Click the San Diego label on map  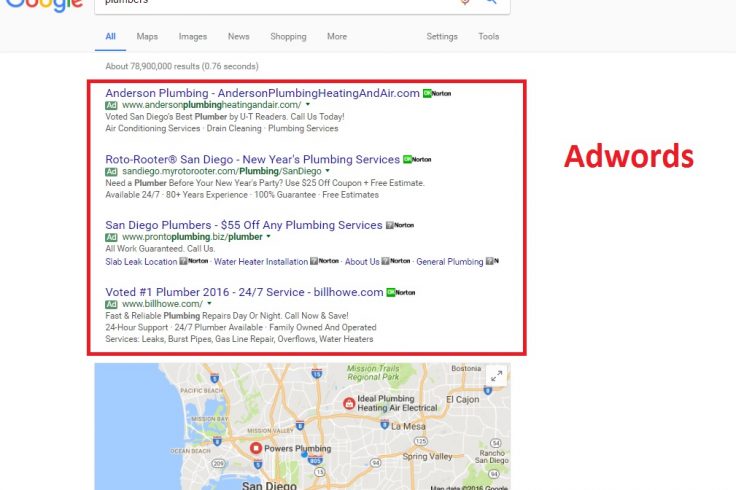pyautogui.click(x=269, y=485)
